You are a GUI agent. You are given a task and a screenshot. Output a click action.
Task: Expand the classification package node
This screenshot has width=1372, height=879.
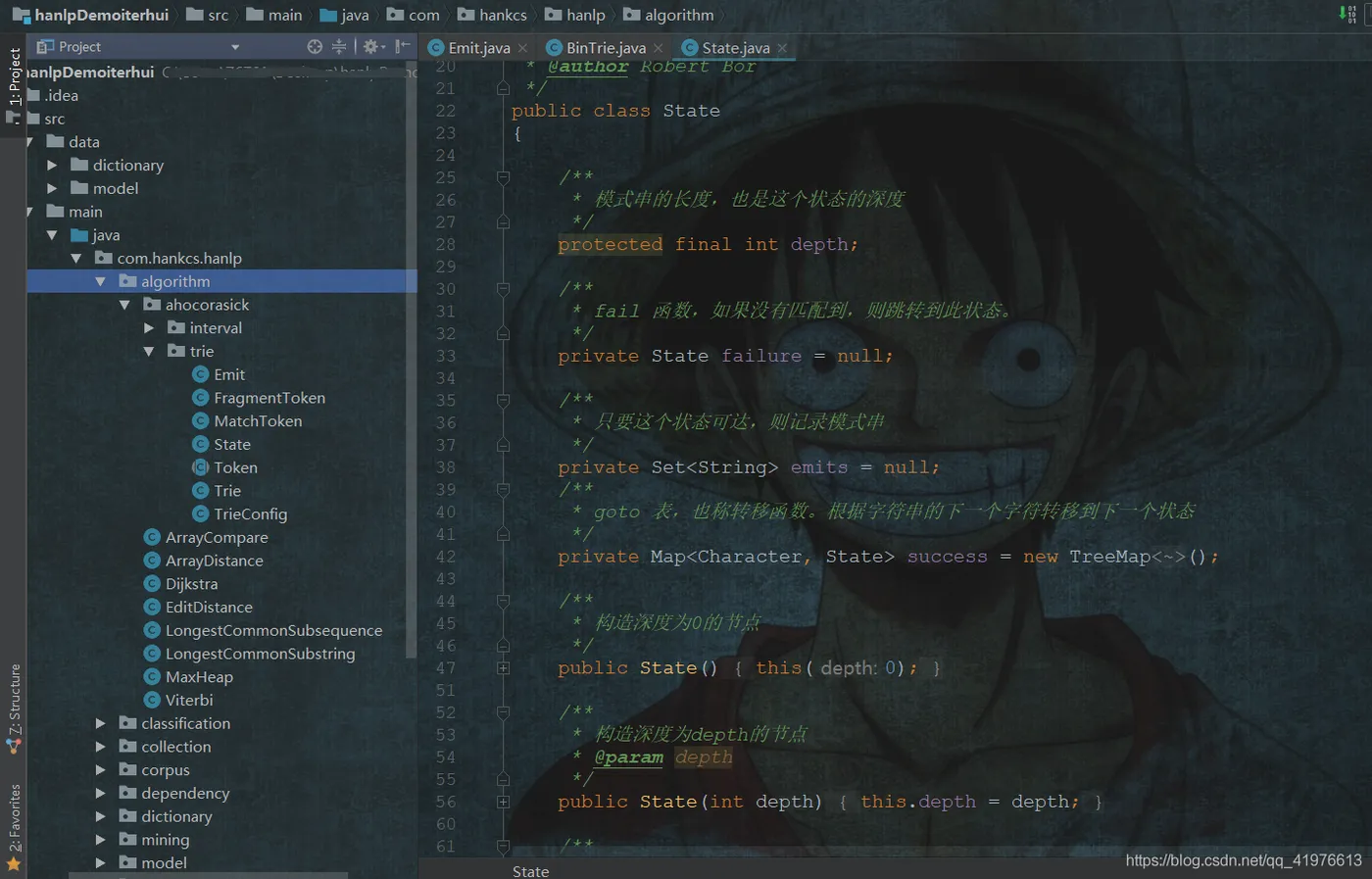(100, 723)
